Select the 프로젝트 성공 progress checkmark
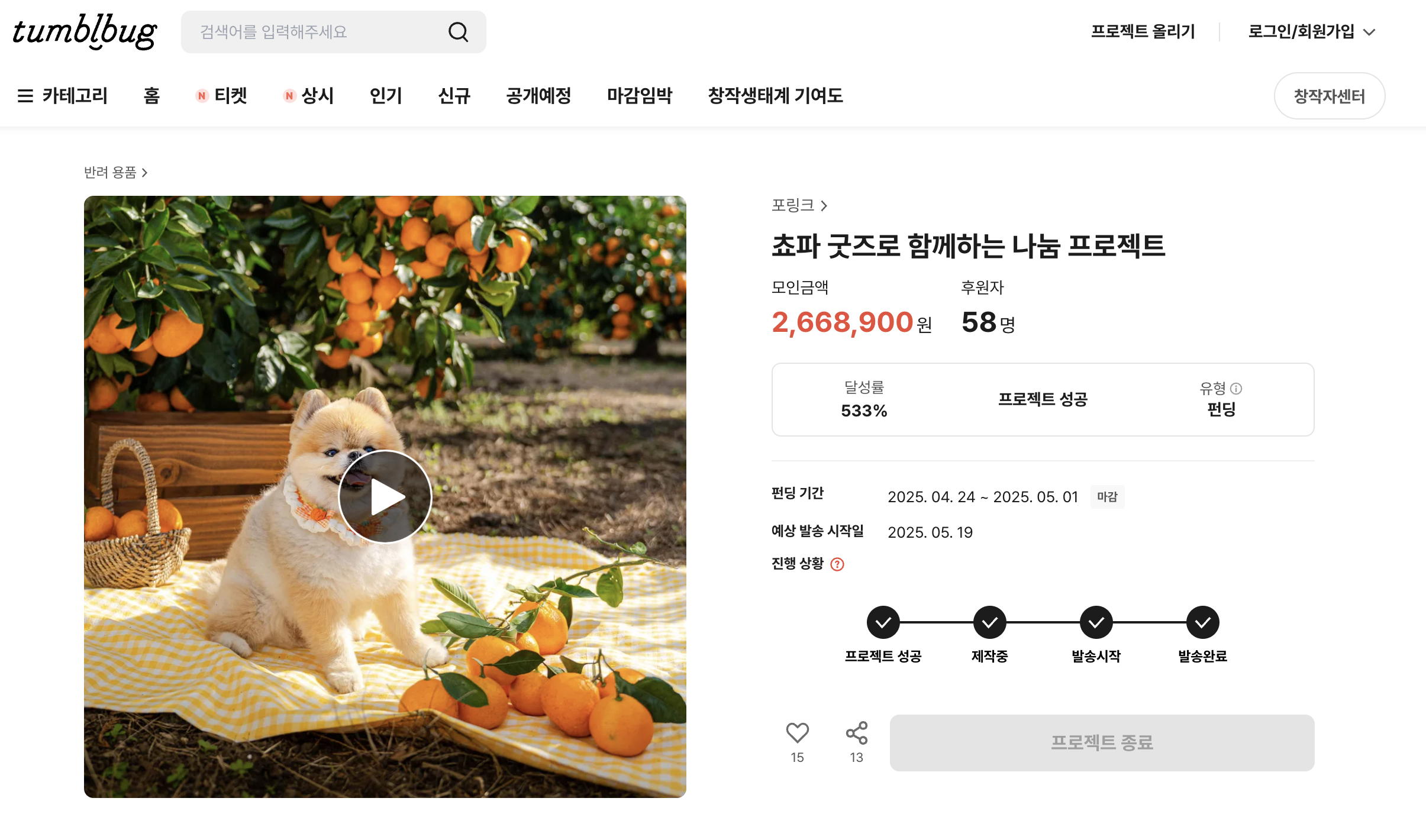The image size is (1426, 840). tap(883, 622)
